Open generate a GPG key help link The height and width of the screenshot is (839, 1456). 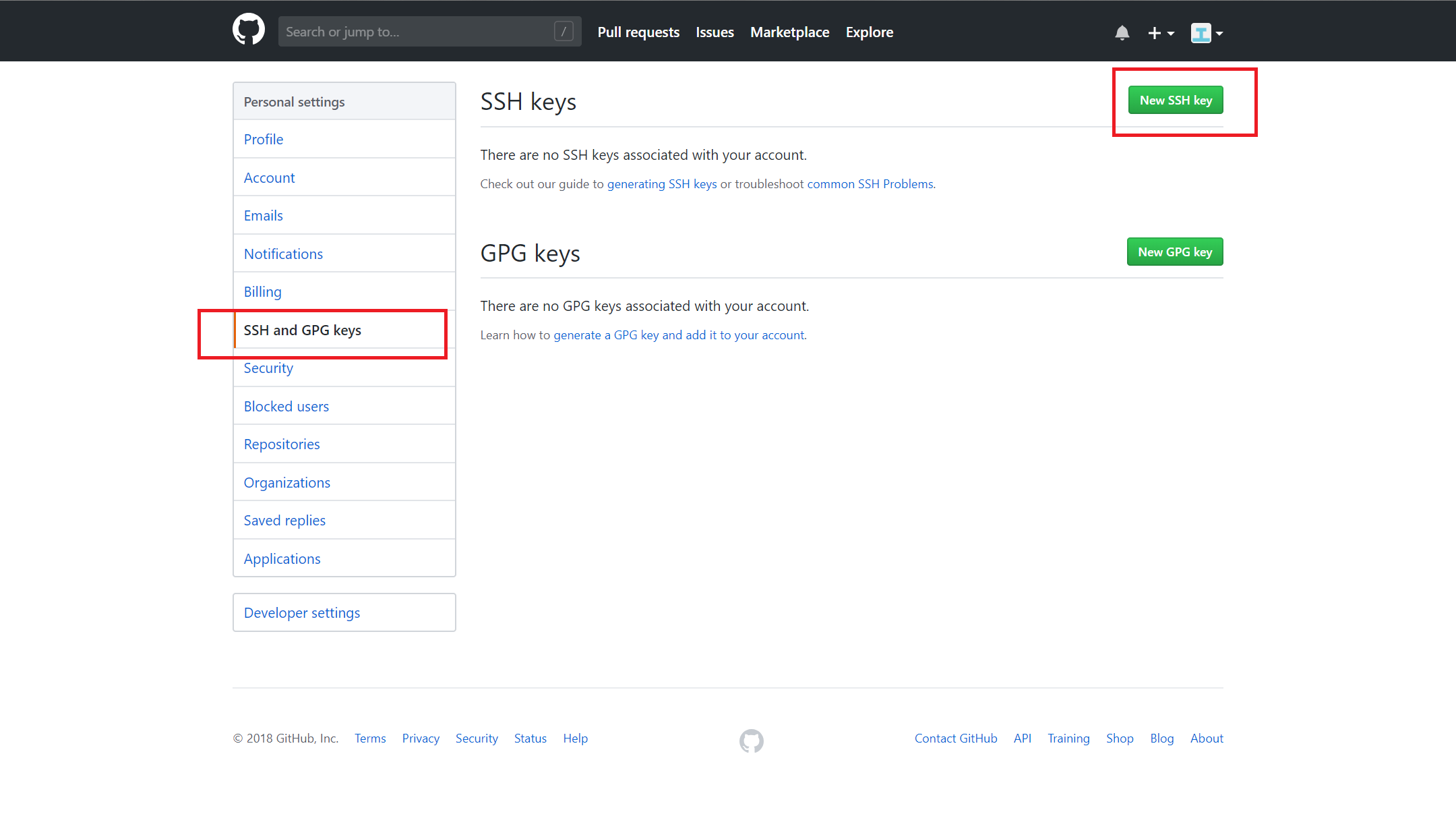pos(679,335)
